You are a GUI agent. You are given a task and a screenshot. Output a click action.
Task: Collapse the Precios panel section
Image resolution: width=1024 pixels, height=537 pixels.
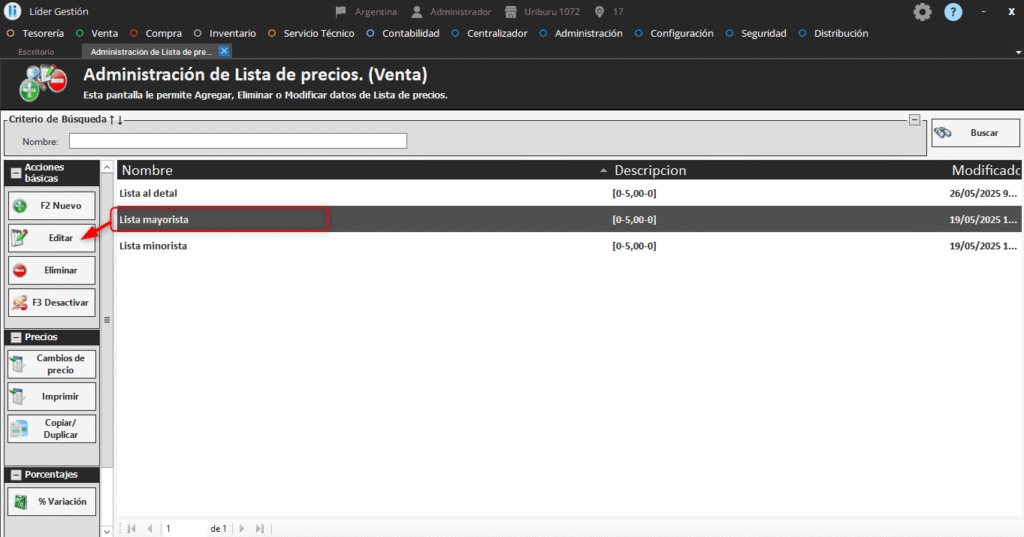(15, 337)
